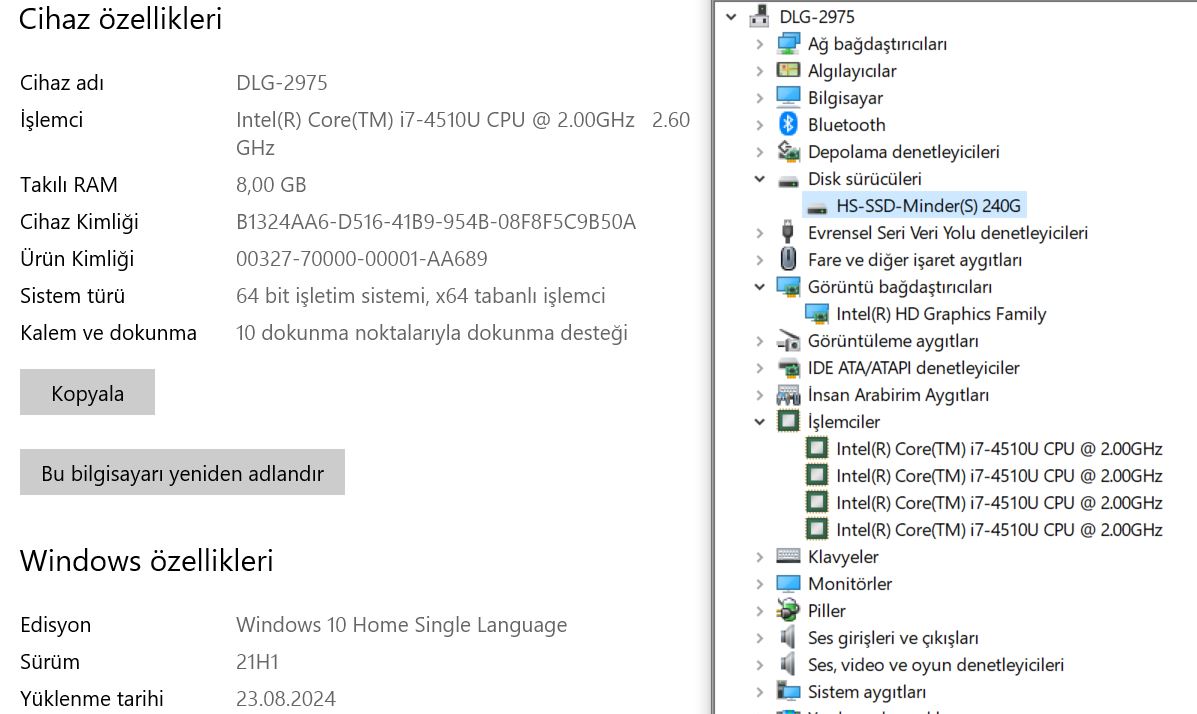Expand the IDE ATA/ATAPI denetleyiciler node
Viewport: 1197px width, 714px height.
760,368
